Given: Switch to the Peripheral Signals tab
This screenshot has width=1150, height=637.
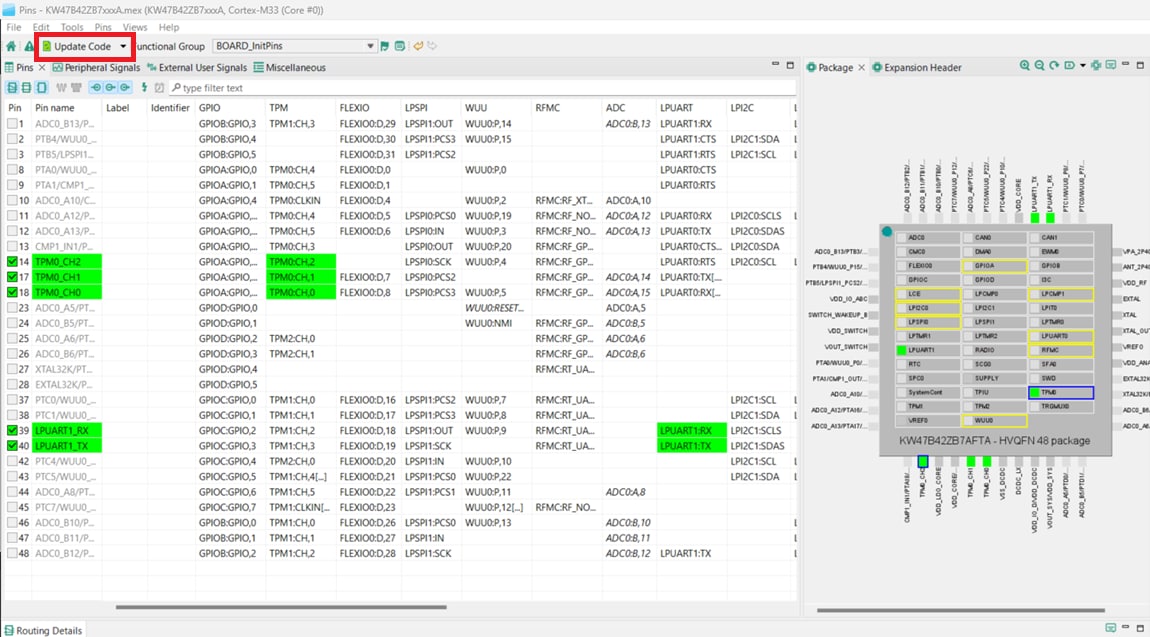Looking at the screenshot, I should coord(96,67).
